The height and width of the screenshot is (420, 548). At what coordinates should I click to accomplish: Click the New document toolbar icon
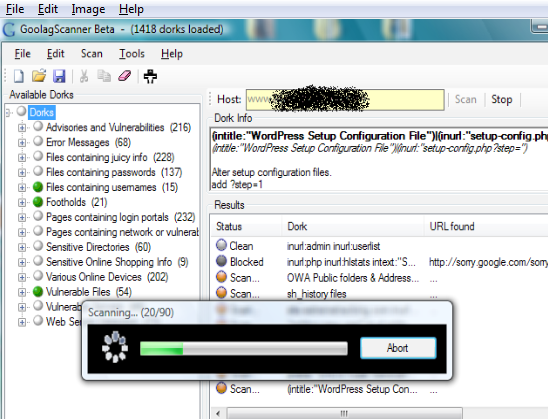point(19,76)
